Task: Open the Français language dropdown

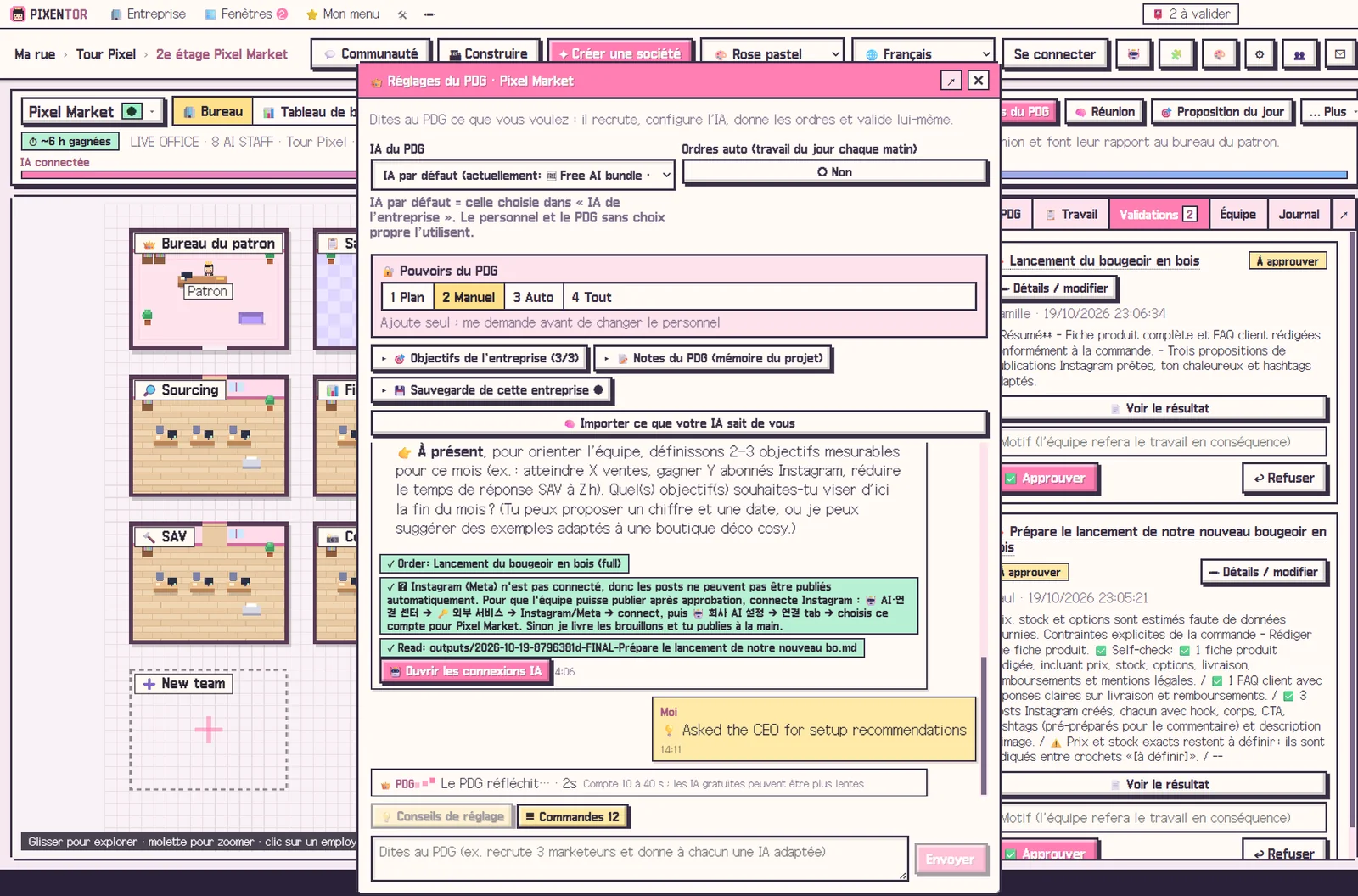Action: click(x=923, y=54)
